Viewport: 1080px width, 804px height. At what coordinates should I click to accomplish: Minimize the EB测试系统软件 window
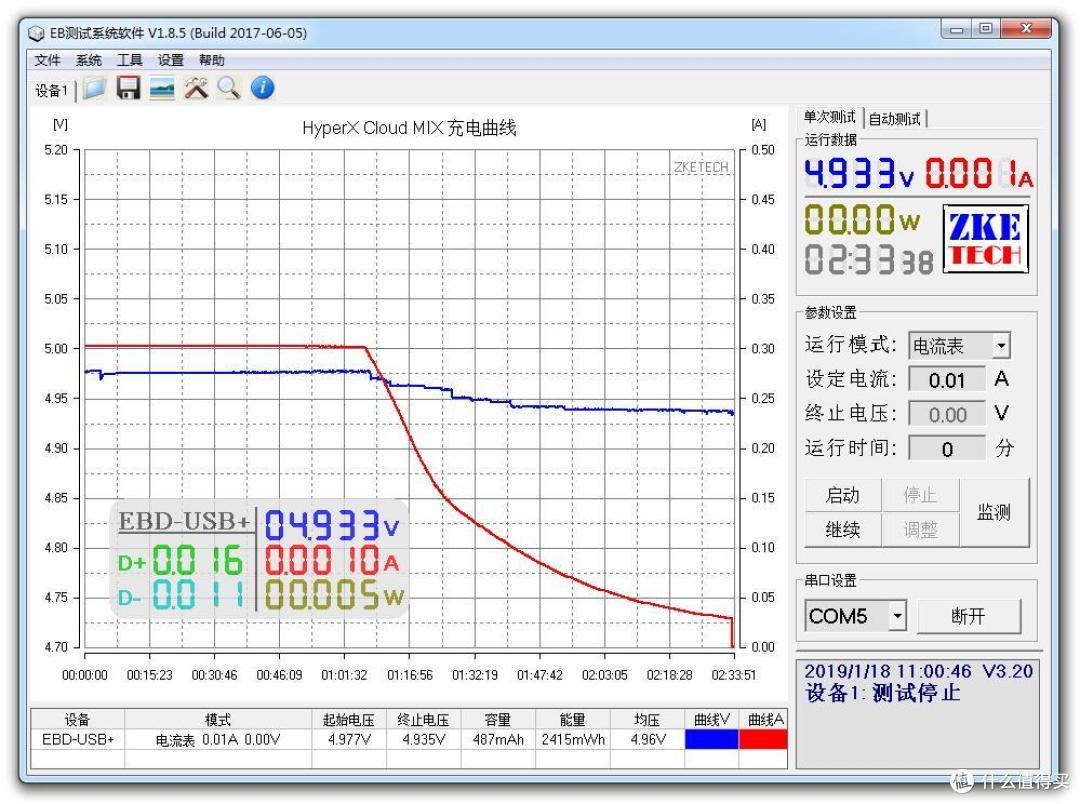(x=957, y=29)
